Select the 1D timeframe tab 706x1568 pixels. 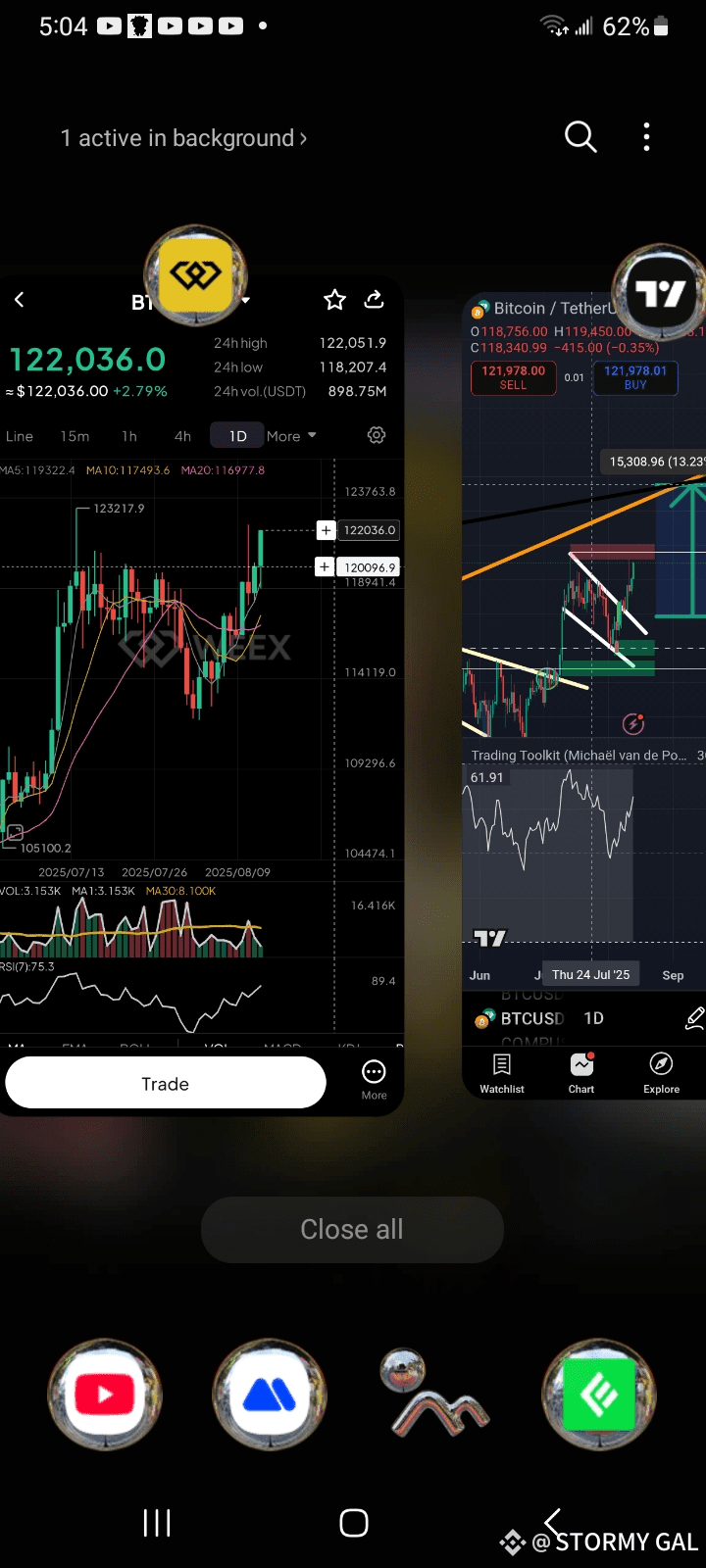(237, 436)
